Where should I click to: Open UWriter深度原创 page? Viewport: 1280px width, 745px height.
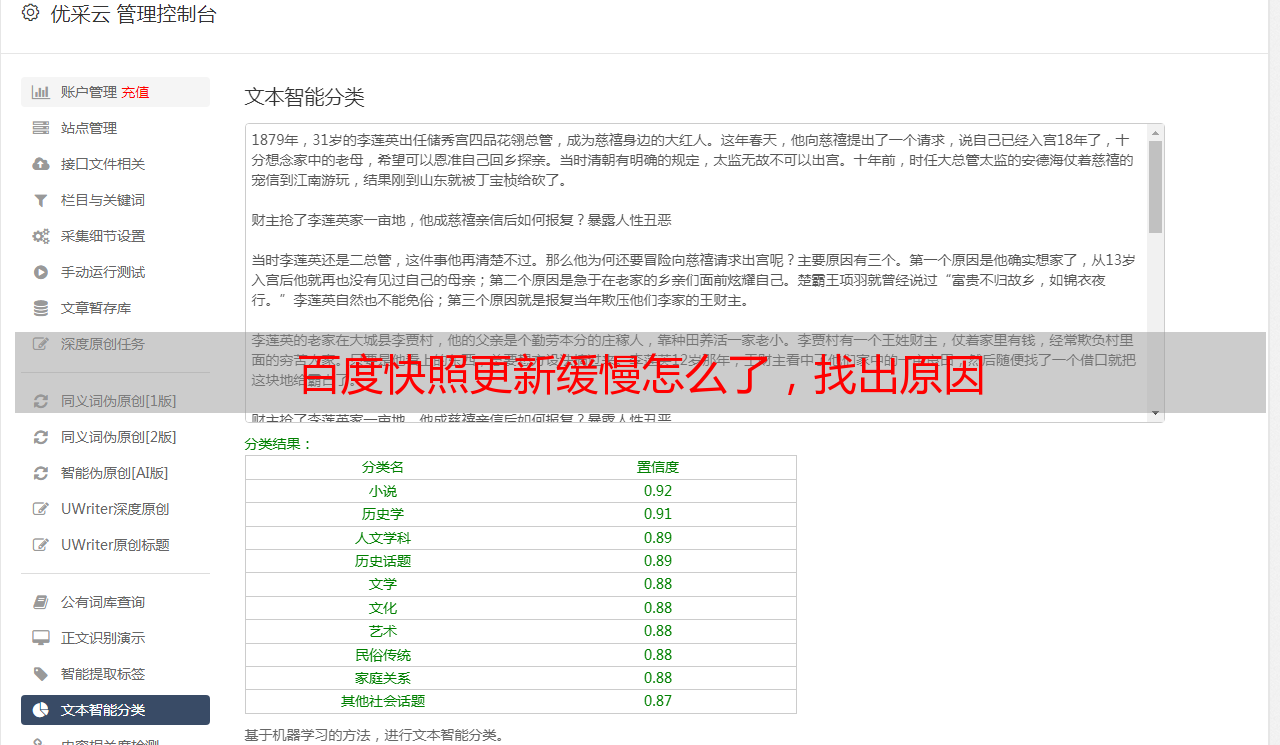pos(115,509)
